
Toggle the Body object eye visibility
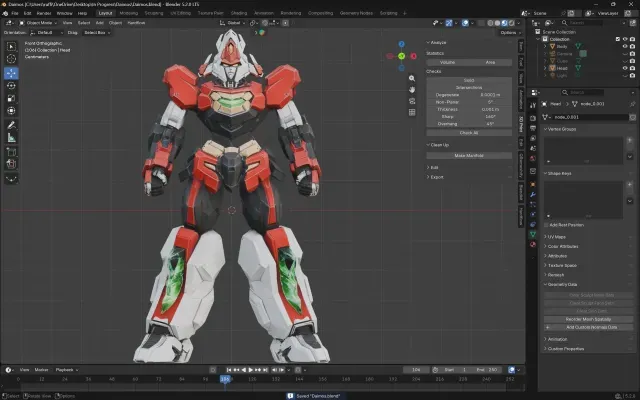[x=625, y=47]
